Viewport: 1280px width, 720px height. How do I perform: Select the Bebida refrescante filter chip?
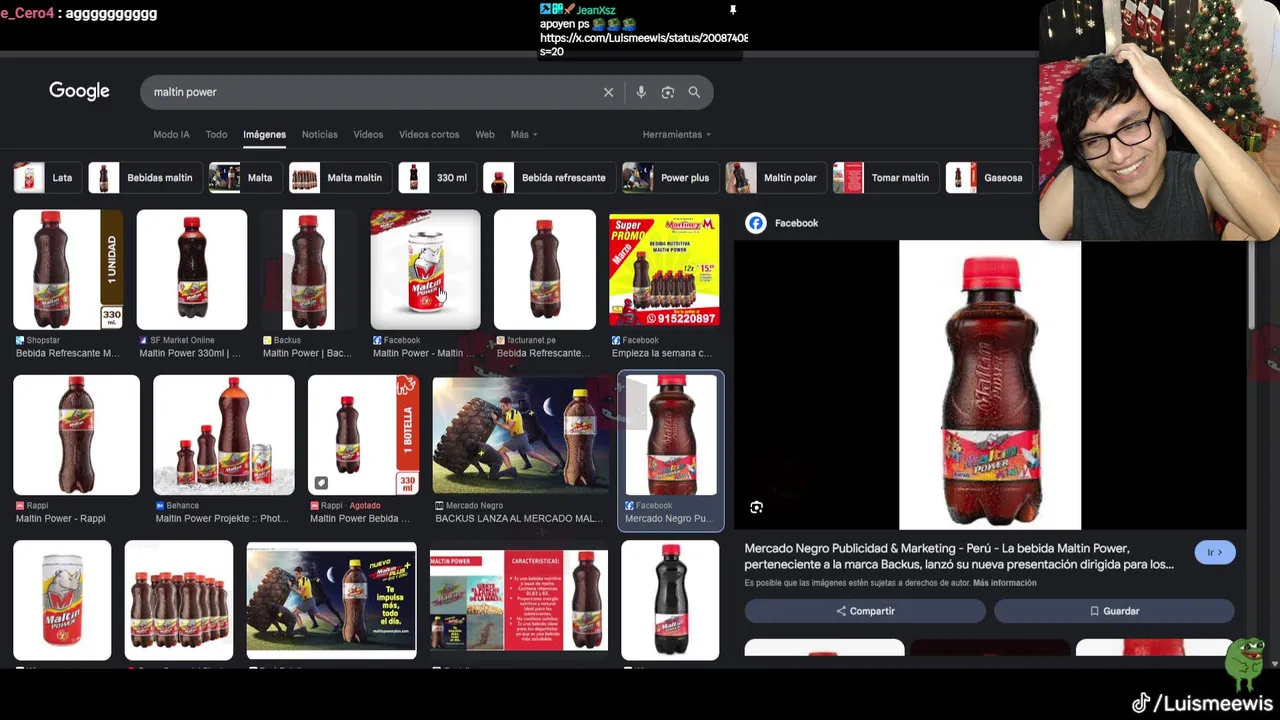click(x=548, y=178)
